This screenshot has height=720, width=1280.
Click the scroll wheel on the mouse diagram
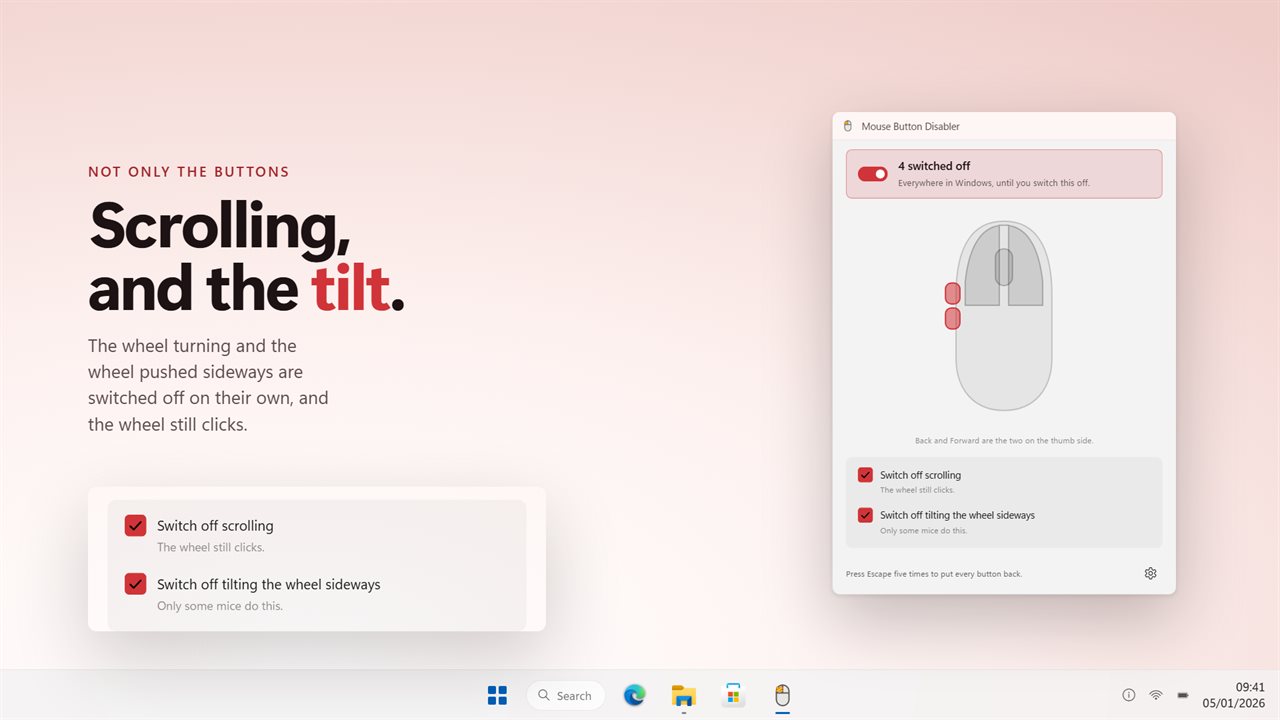click(x=1004, y=267)
